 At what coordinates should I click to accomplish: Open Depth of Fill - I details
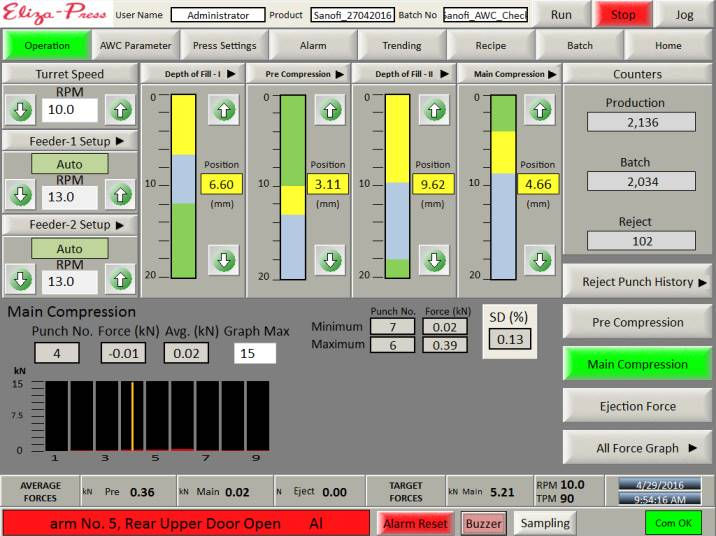193,74
